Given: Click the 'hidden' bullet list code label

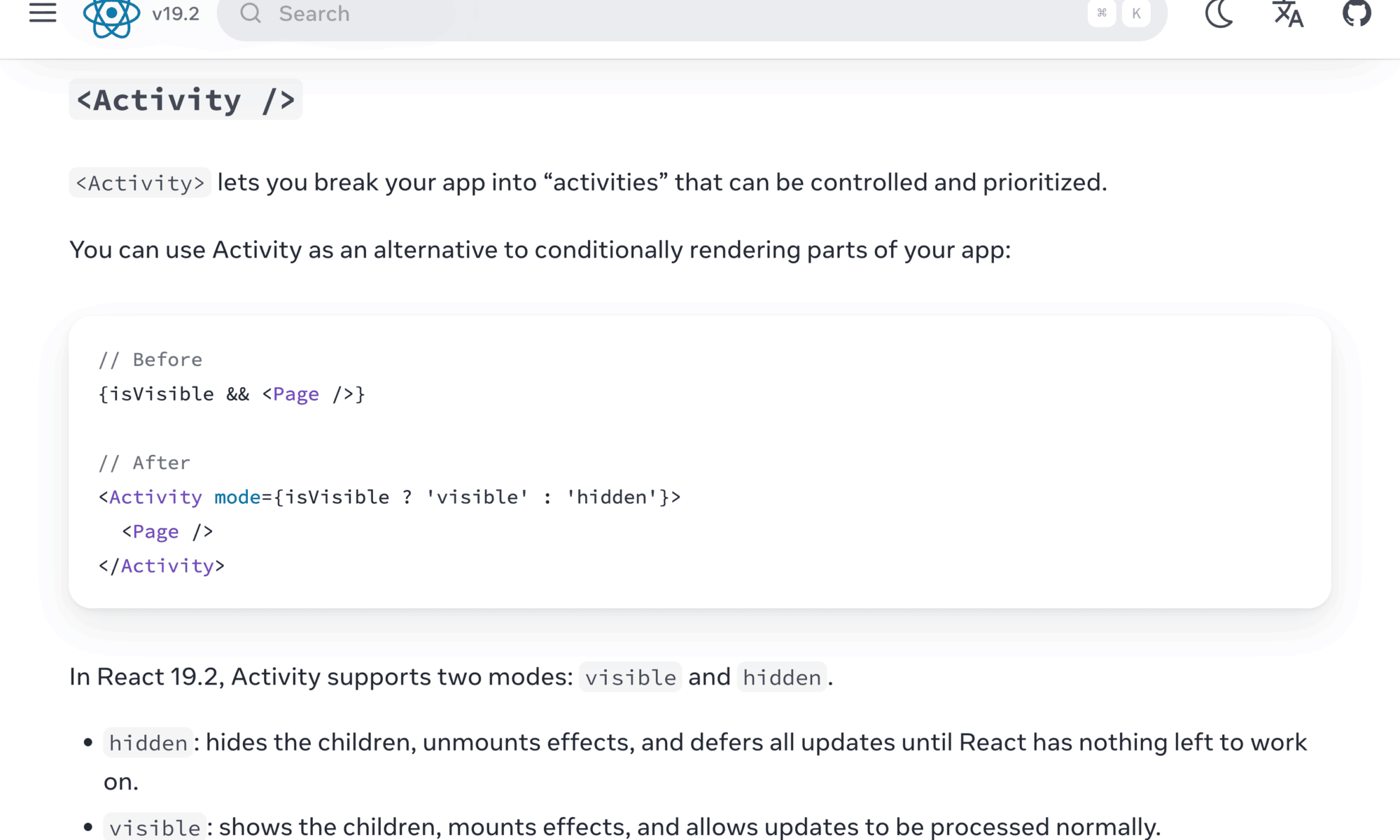Looking at the screenshot, I should (x=148, y=743).
